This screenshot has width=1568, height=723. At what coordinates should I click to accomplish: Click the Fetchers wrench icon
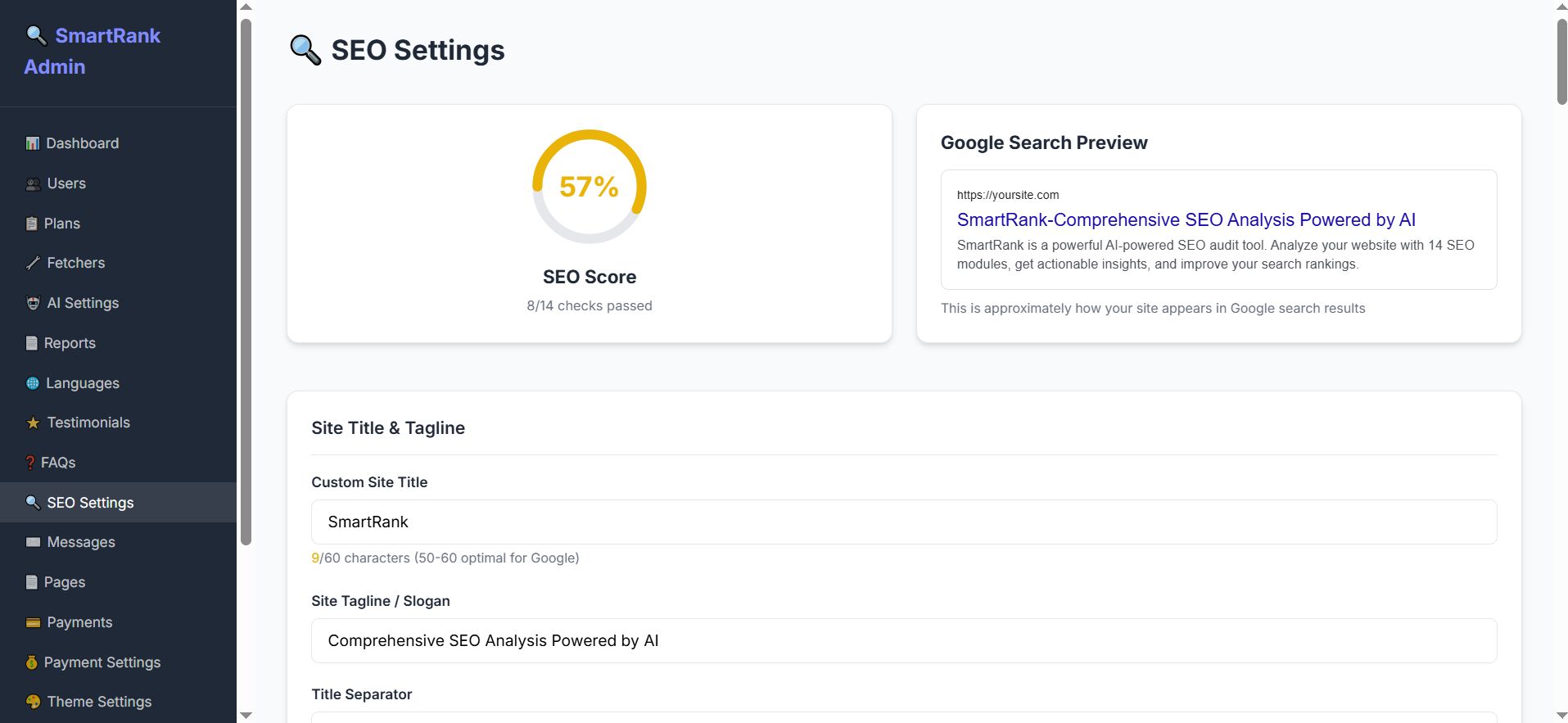33,263
